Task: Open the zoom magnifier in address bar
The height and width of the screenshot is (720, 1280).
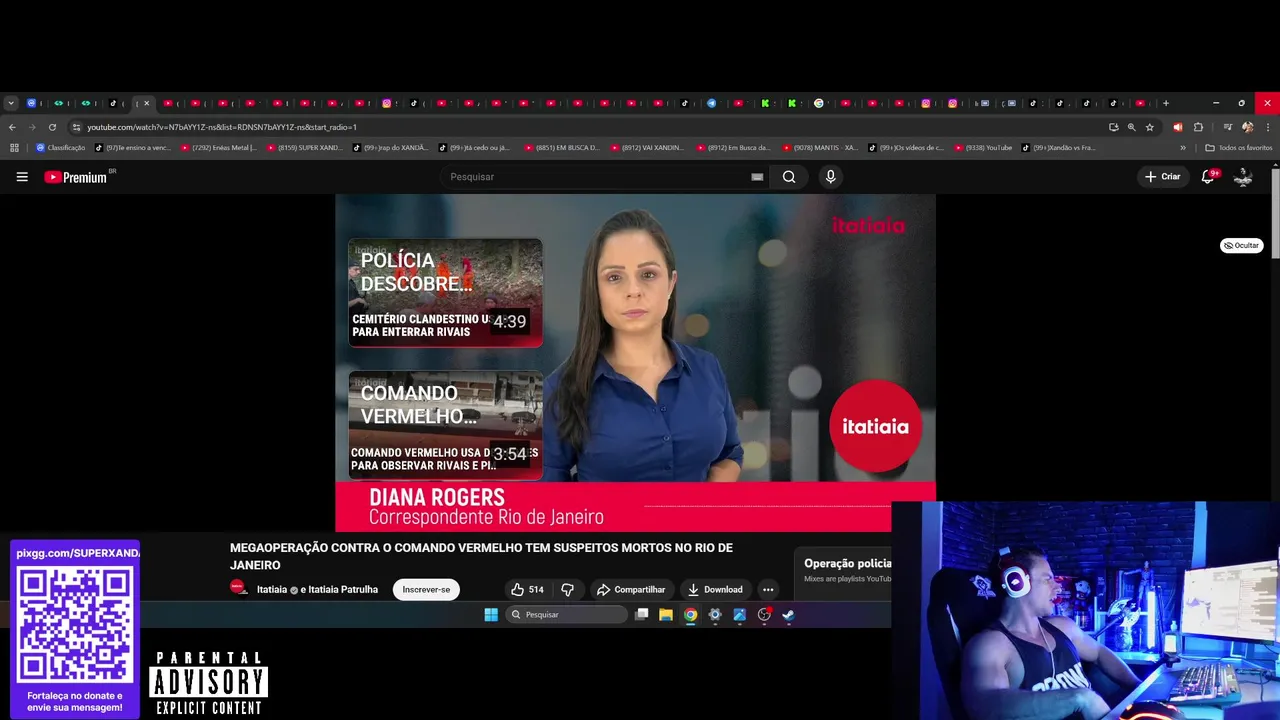Action: pos(1131,127)
